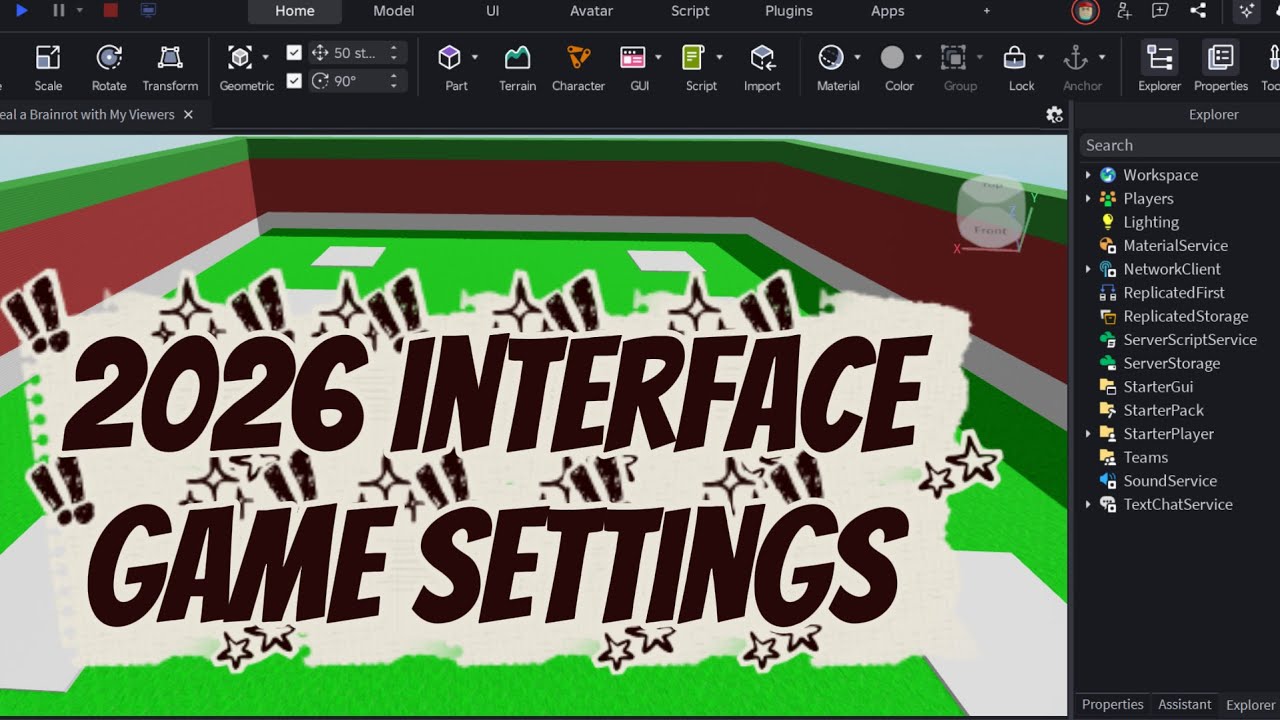Select ReplicatedStorage in the Explorer
Viewport: 1280px width, 720px height.
(x=1185, y=317)
